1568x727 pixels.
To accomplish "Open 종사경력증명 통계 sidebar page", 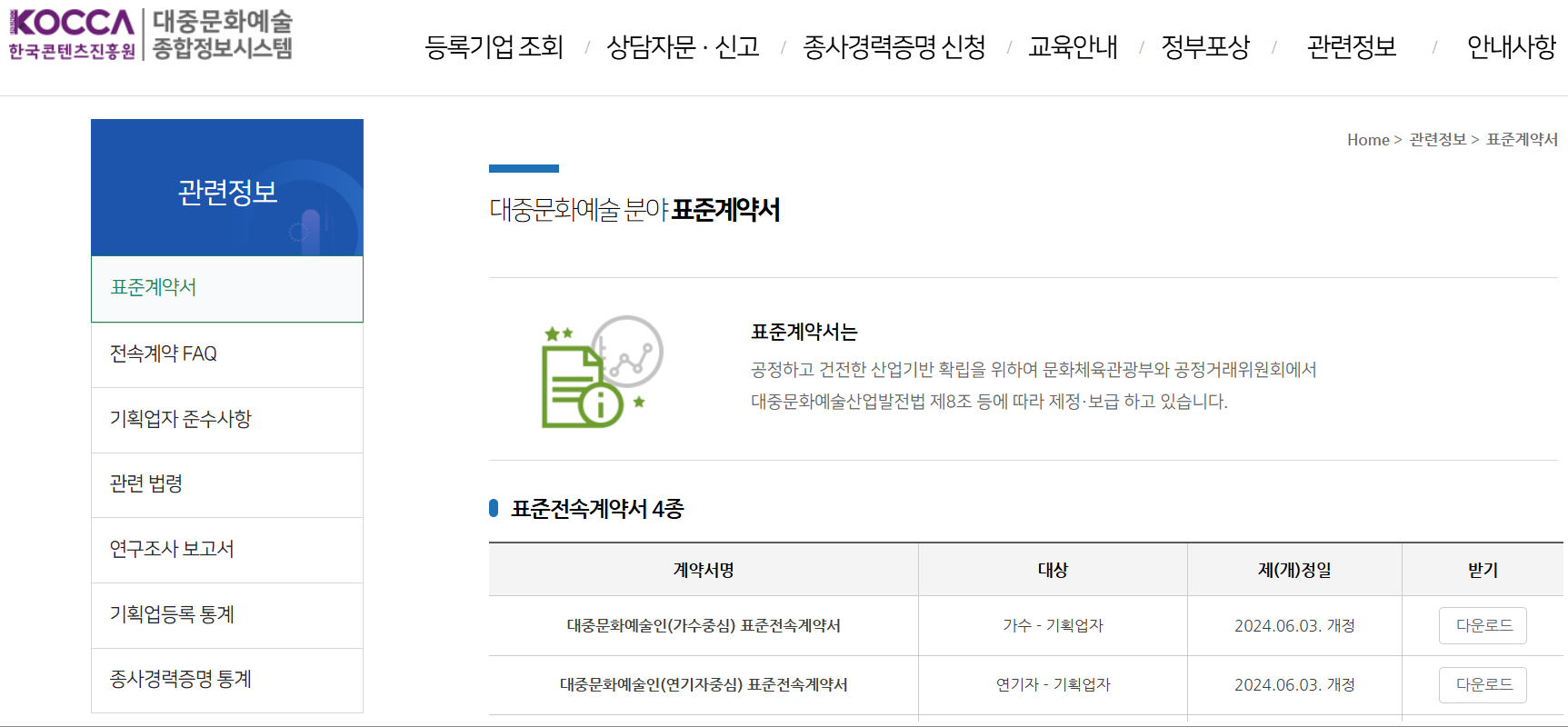I will pos(227,680).
